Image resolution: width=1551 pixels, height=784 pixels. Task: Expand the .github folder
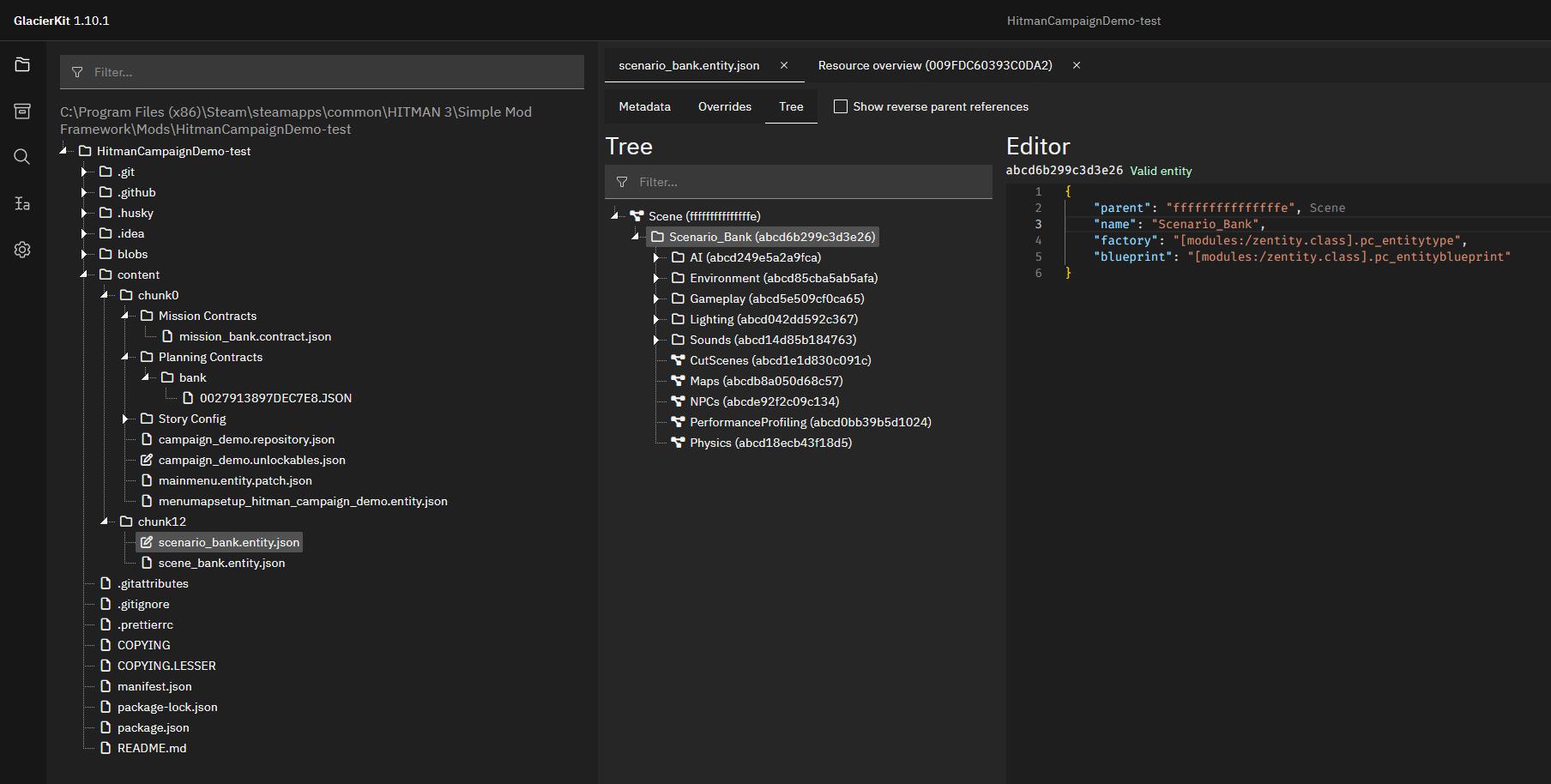pyautogui.click(x=84, y=192)
